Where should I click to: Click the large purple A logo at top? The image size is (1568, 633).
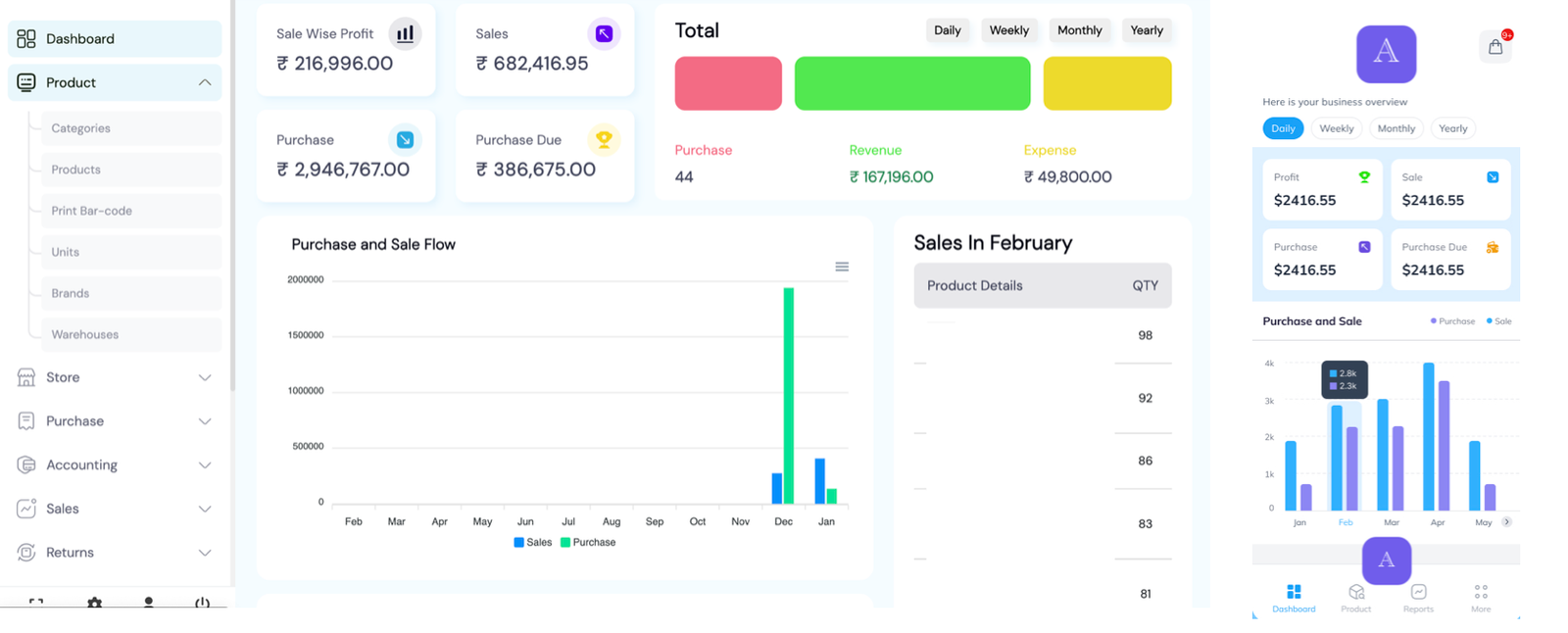1387,54
